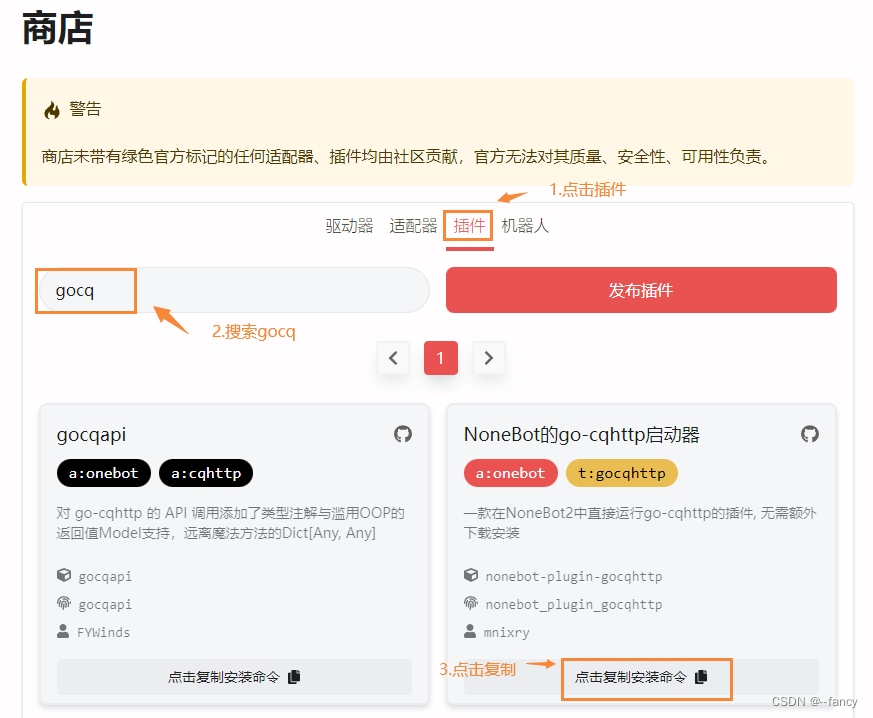The image size is (873, 718).
Task: Toggle the t:gocqhttp tag filter
Action: [x=622, y=473]
